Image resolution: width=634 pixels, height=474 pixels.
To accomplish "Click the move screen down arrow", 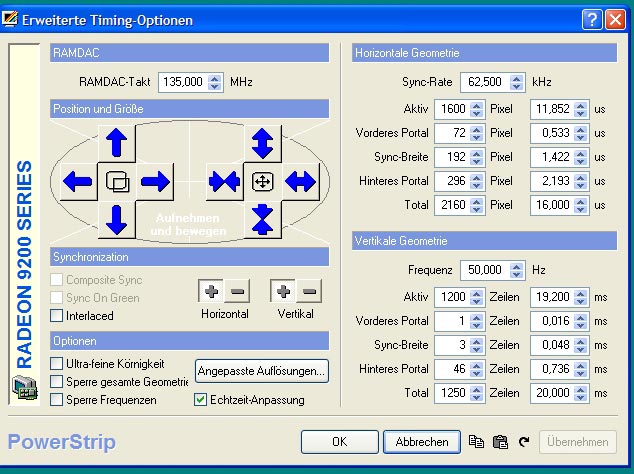I will [x=117, y=217].
